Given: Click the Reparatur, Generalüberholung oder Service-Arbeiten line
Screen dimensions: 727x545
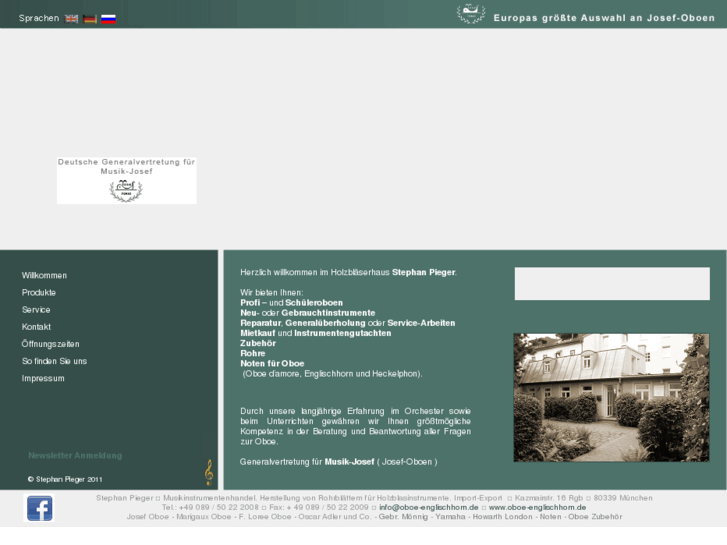Looking at the screenshot, I should [x=348, y=323].
